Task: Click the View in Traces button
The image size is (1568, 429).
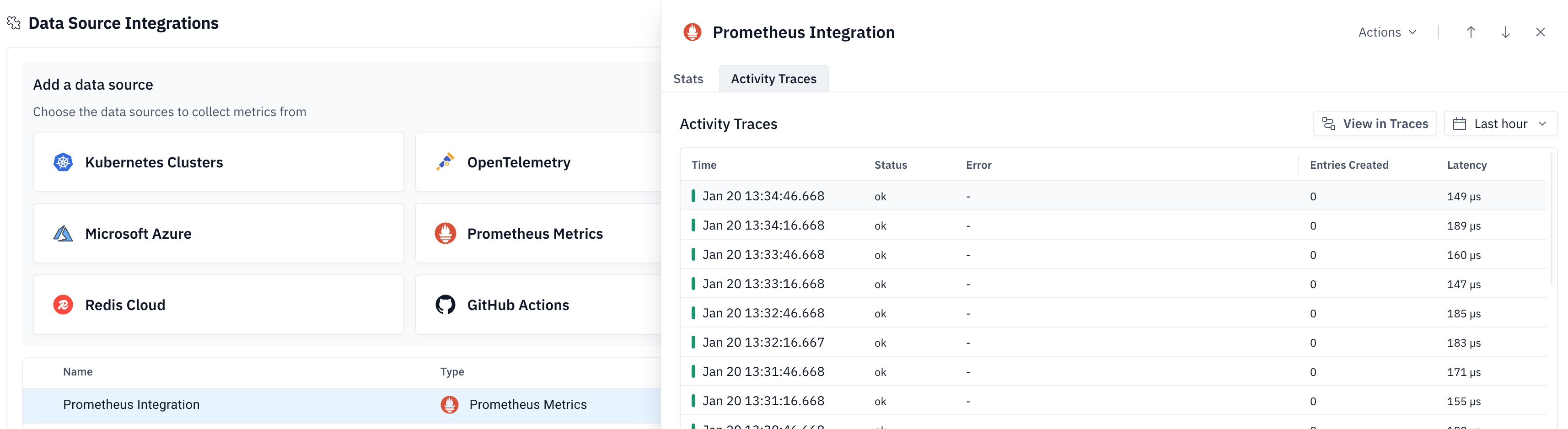Action: (x=1375, y=124)
